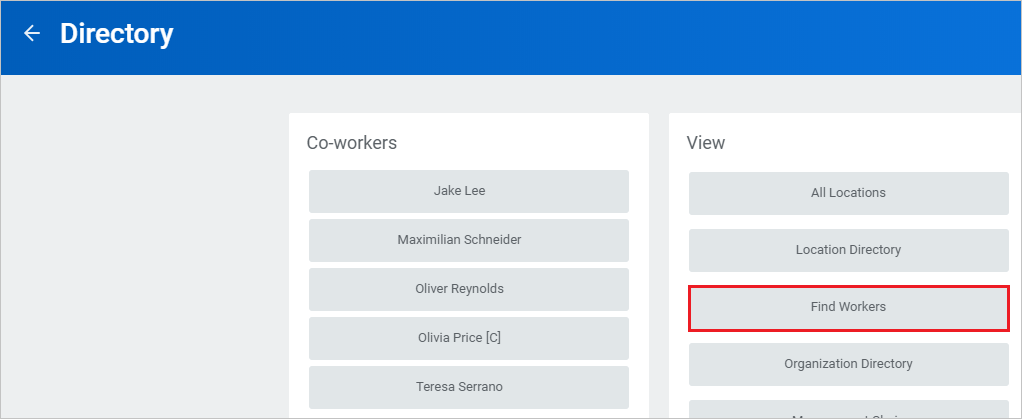Open co-worker Jake Lee

tap(469, 191)
